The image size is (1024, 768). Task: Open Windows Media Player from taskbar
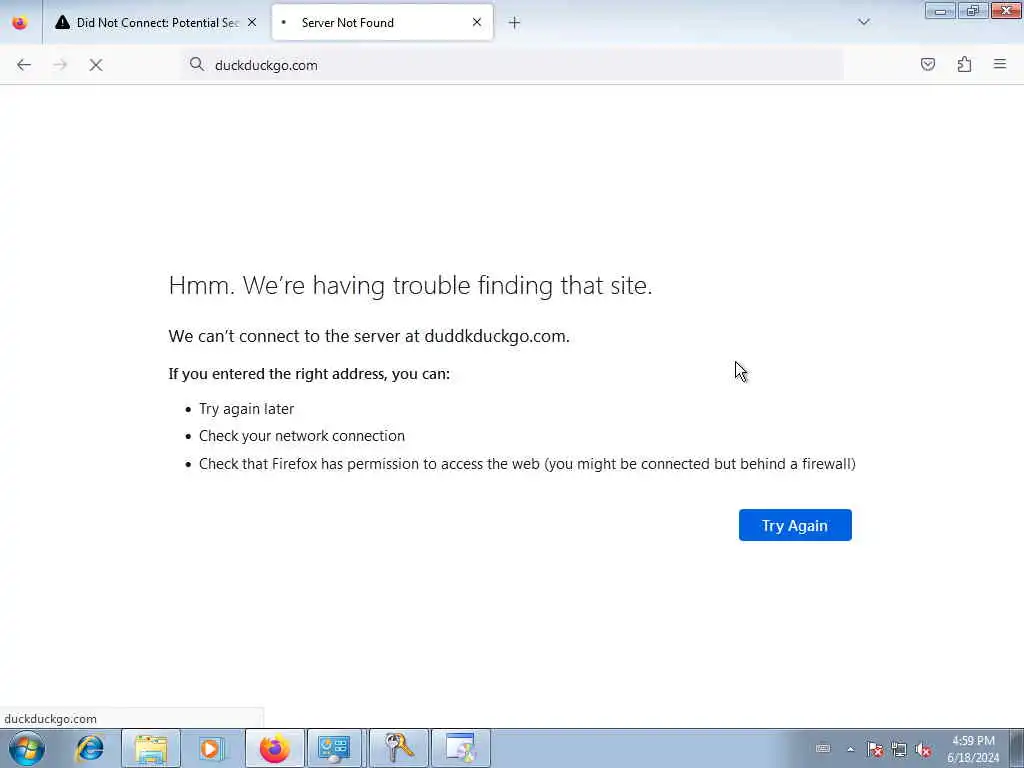(211, 748)
